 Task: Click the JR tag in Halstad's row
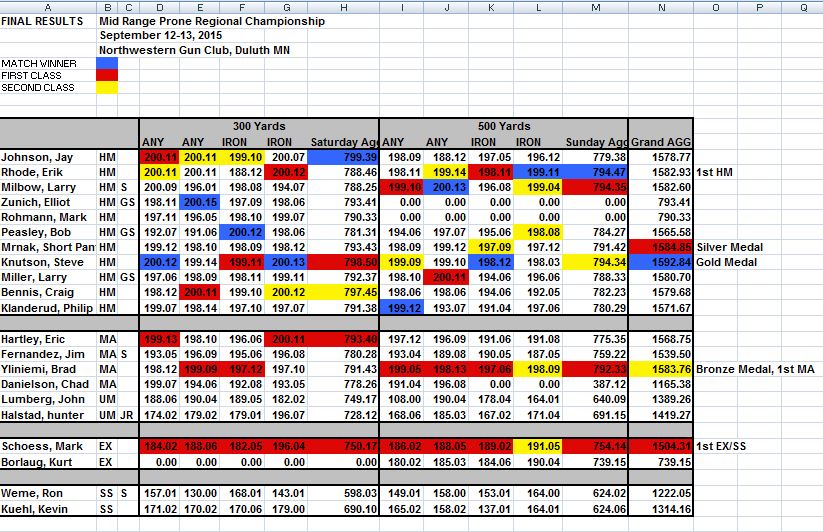point(126,415)
